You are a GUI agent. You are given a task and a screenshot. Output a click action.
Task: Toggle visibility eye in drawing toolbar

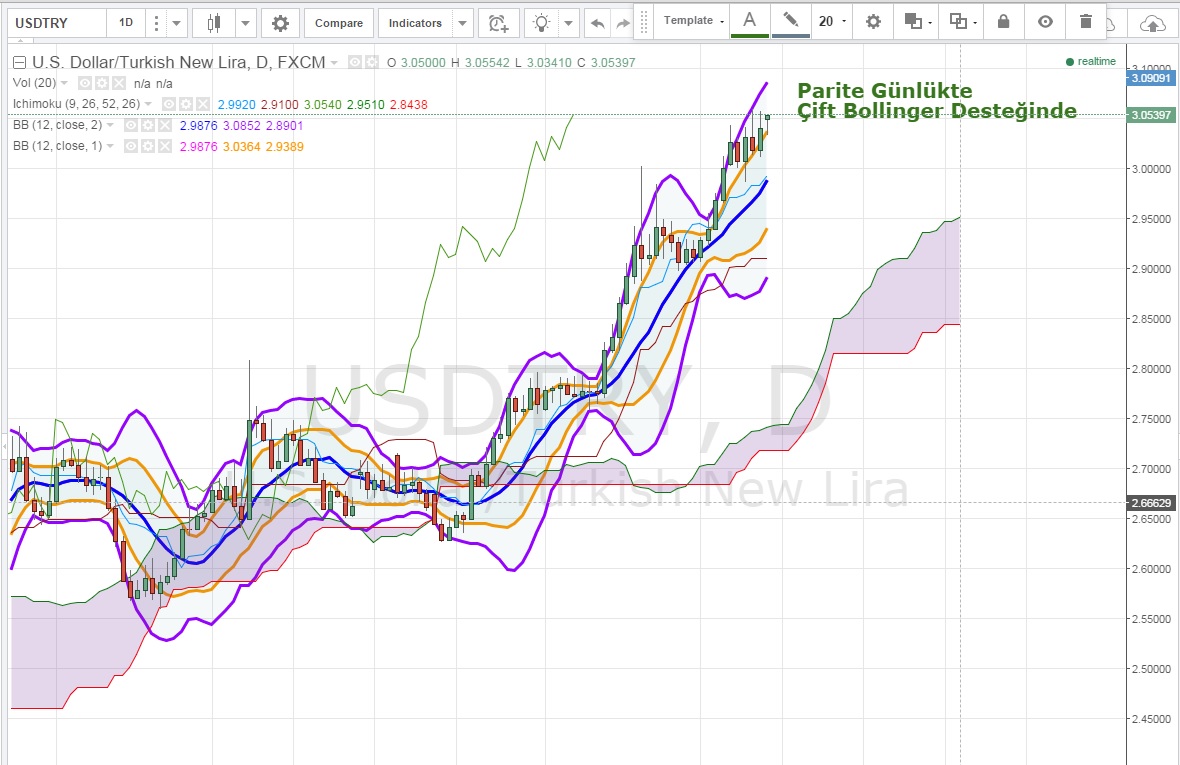point(1045,21)
